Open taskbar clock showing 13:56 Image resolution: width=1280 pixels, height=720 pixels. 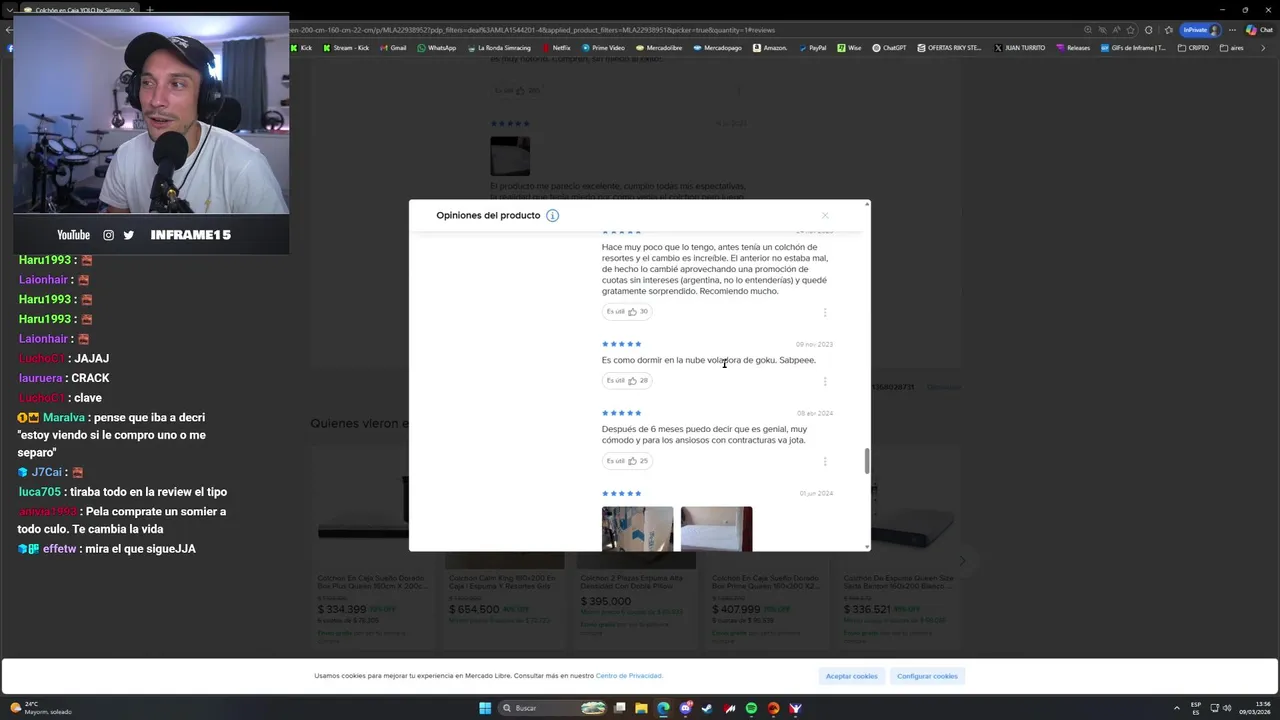click(1255, 708)
